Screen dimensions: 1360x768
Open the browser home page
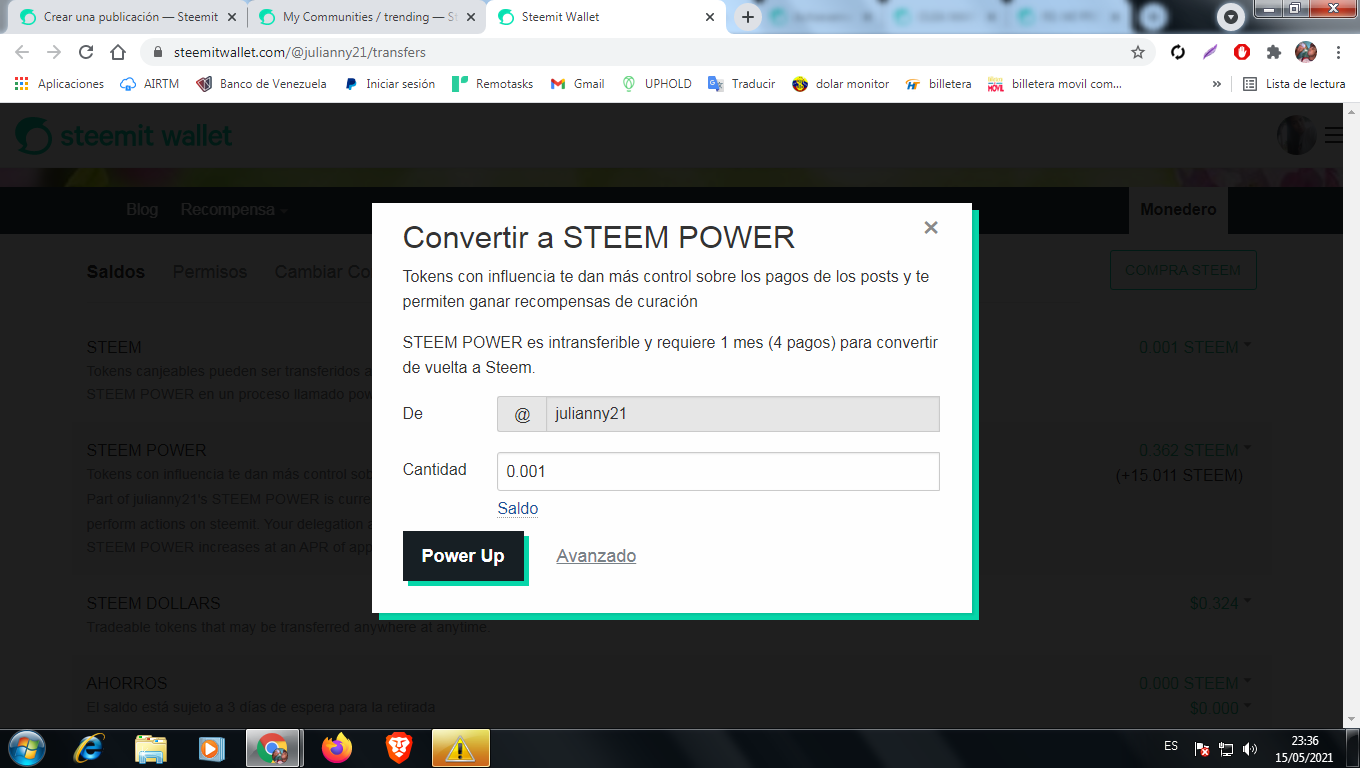click(x=118, y=52)
